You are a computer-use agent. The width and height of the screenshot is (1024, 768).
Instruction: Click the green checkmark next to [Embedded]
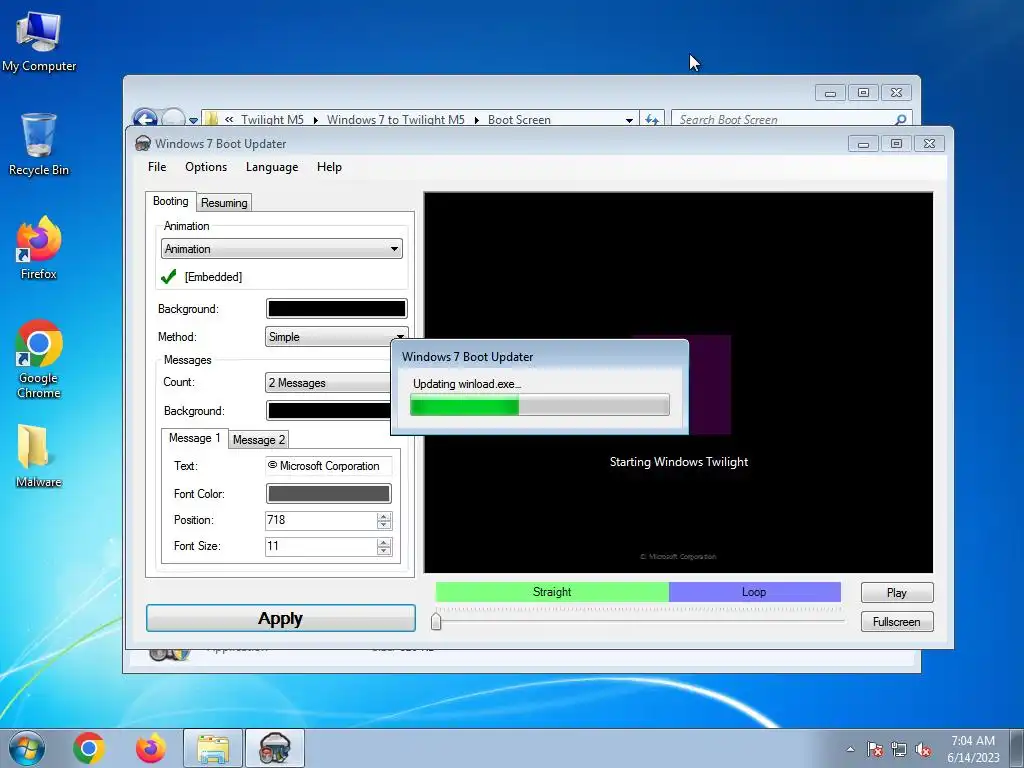click(168, 277)
